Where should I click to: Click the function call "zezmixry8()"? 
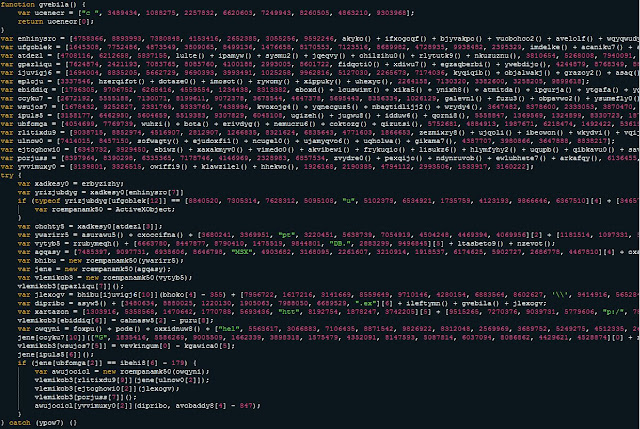point(442,132)
